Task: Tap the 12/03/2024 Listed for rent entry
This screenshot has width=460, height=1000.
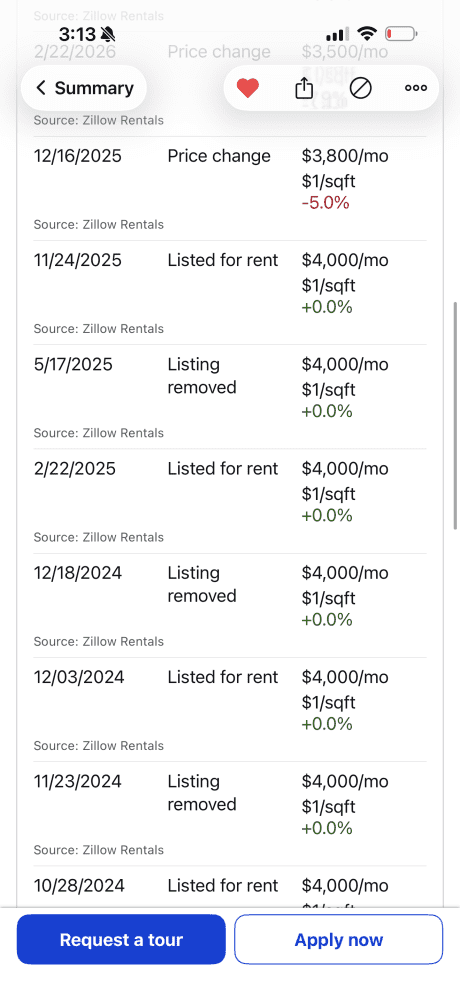Action: point(230,709)
